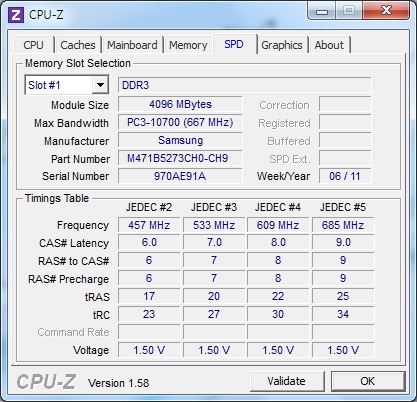417x402 pixels.
Task: Click the CPU-Z purple Z title bar icon
Action: (16, 15)
